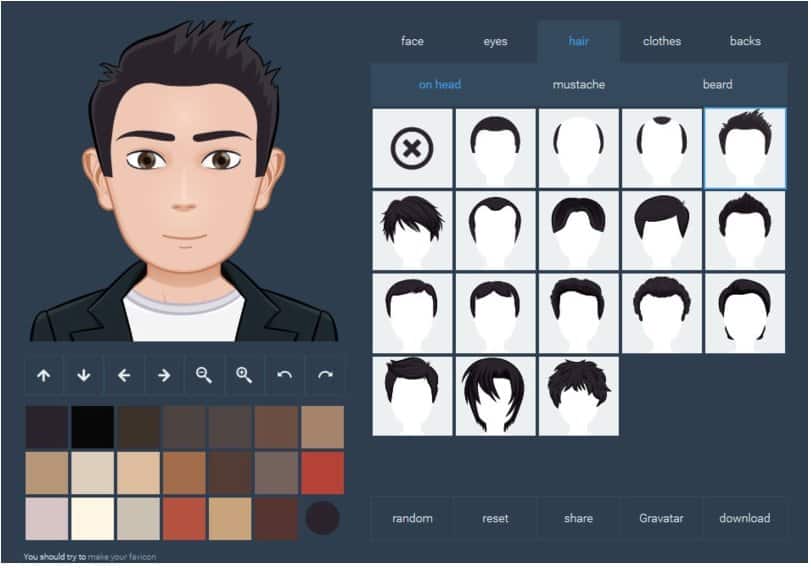
Task: Undo the last change
Action: [284, 376]
